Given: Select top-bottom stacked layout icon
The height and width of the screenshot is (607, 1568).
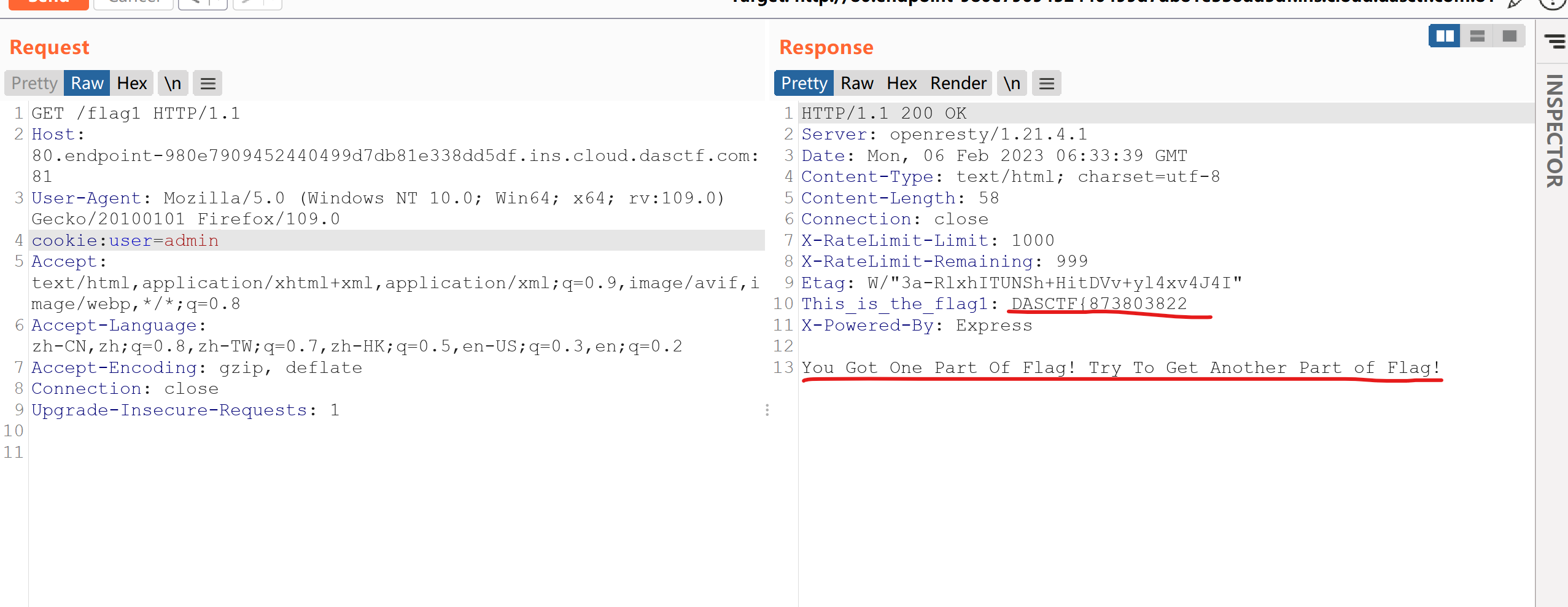Looking at the screenshot, I should (x=1477, y=36).
